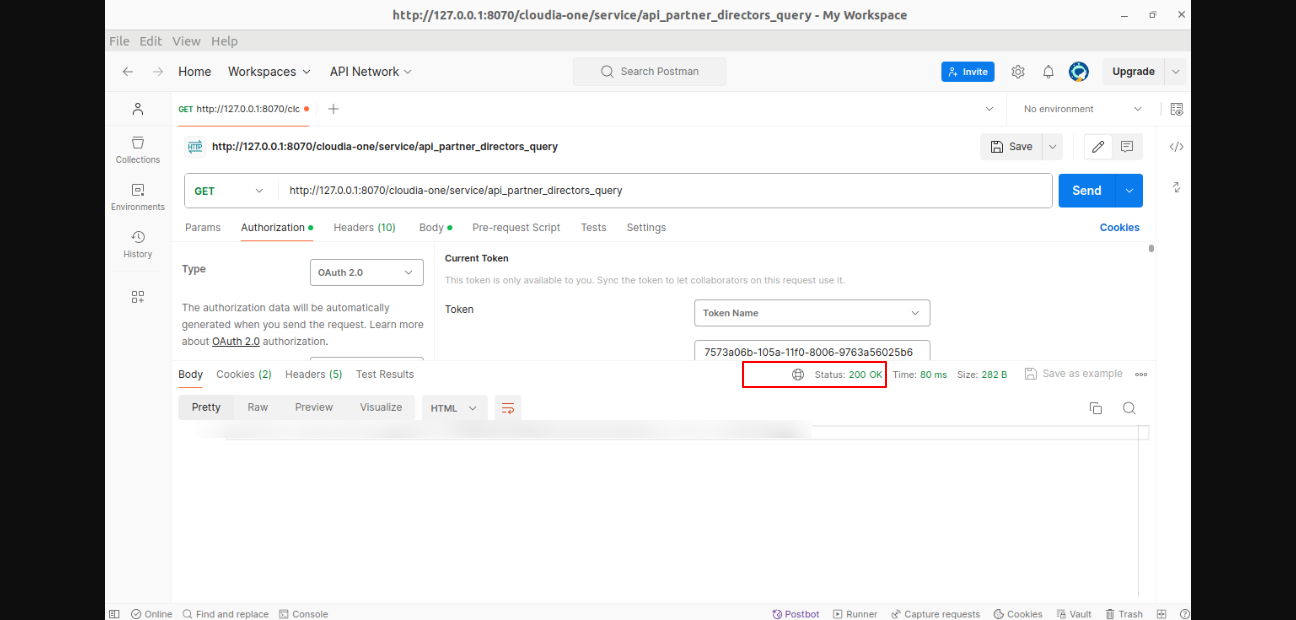Click the Send button
This screenshot has height=620, width=1296.
(x=1087, y=191)
